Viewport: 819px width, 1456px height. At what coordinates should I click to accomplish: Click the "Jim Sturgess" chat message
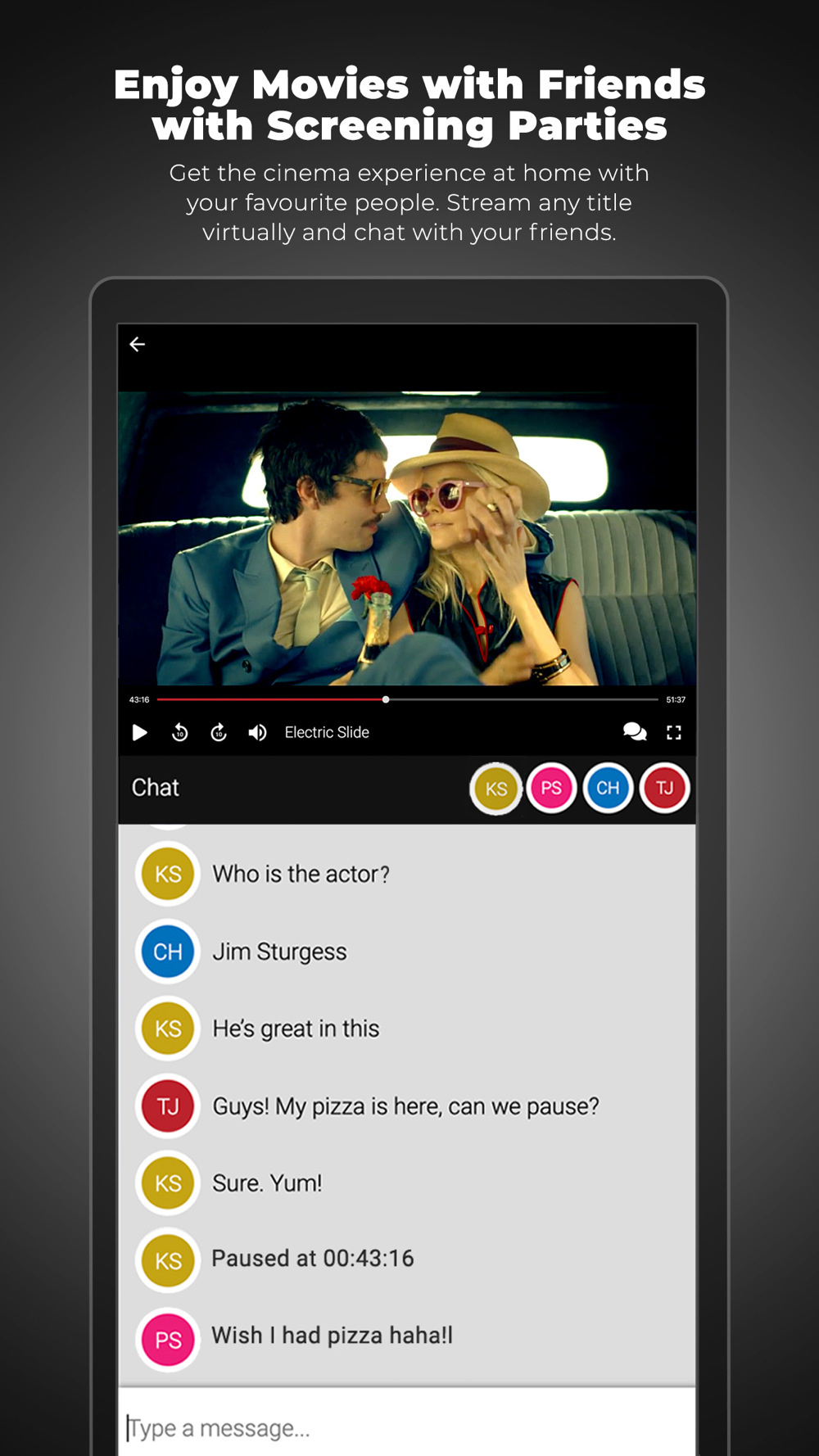[x=279, y=952]
